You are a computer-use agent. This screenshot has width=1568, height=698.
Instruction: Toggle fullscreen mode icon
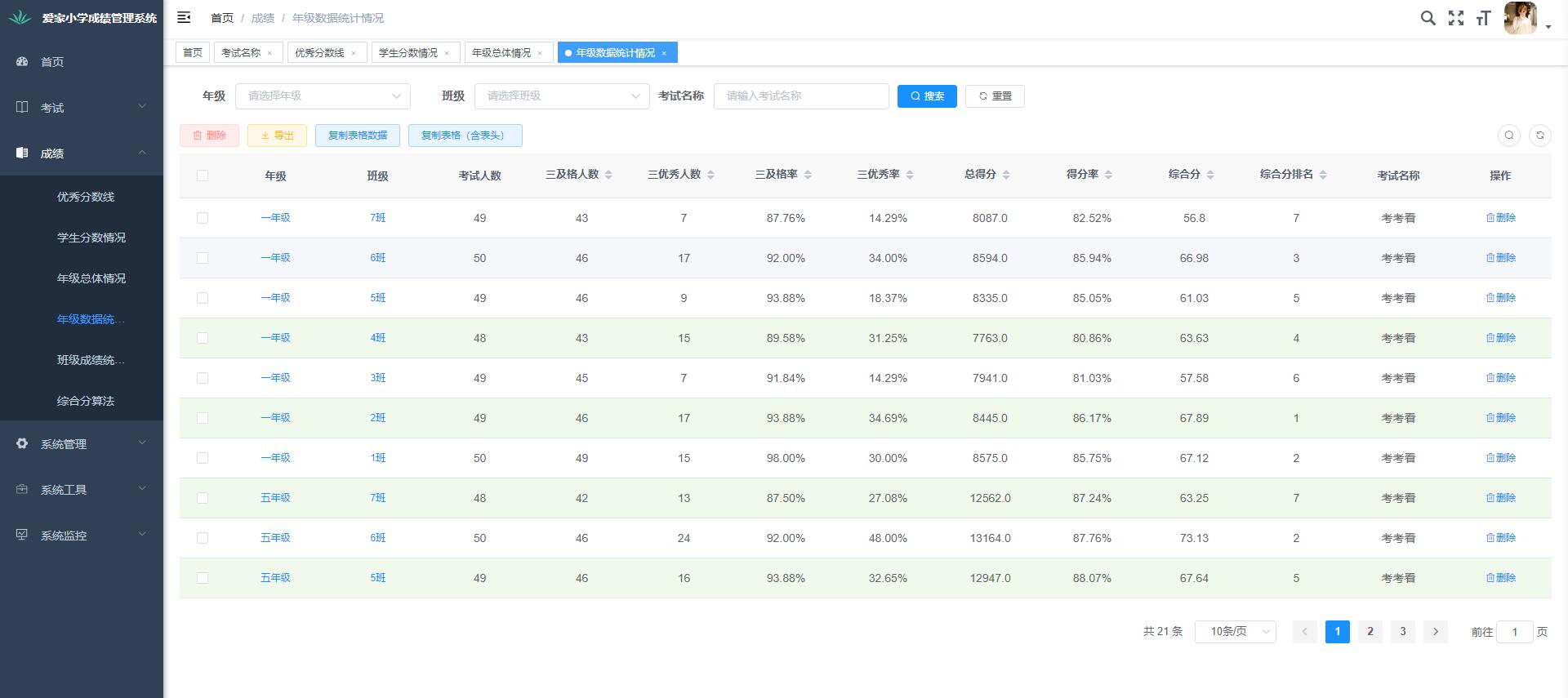pyautogui.click(x=1455, y=18)
